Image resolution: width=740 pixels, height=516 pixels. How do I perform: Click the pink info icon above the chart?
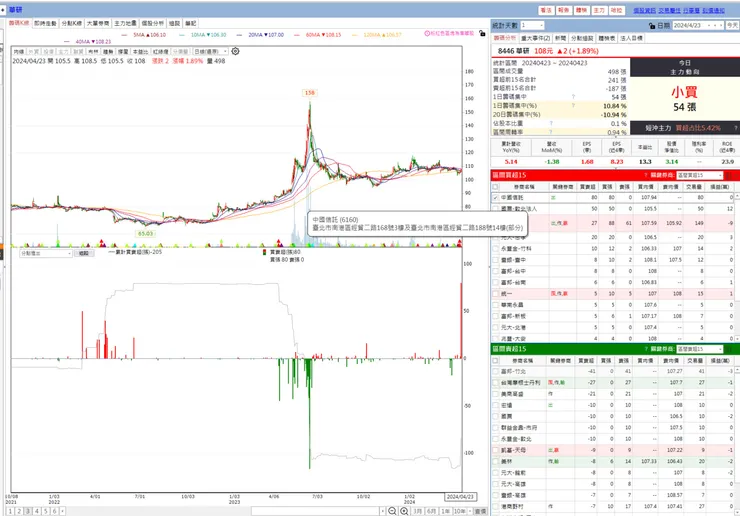(x=427, y=34)
